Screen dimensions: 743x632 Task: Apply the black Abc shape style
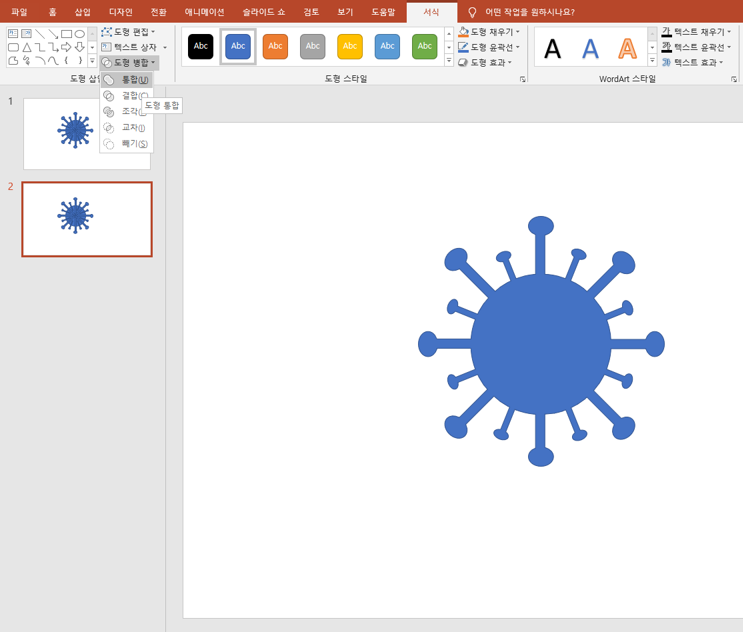pos(200,46)
